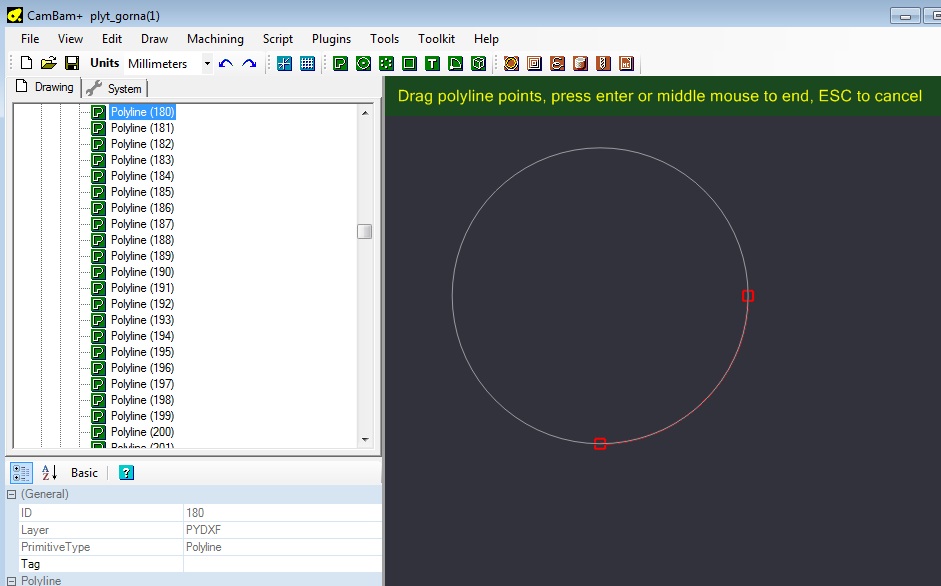Screen dimensions: 941x586
Task: Insert a 3D Profile machining operation
Action: pos(580,63)
